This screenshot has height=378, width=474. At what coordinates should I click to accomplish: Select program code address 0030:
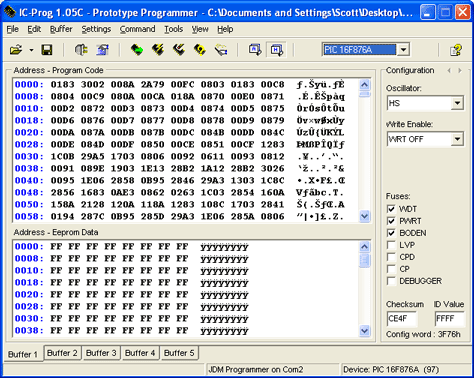click(x=29, y=157)
